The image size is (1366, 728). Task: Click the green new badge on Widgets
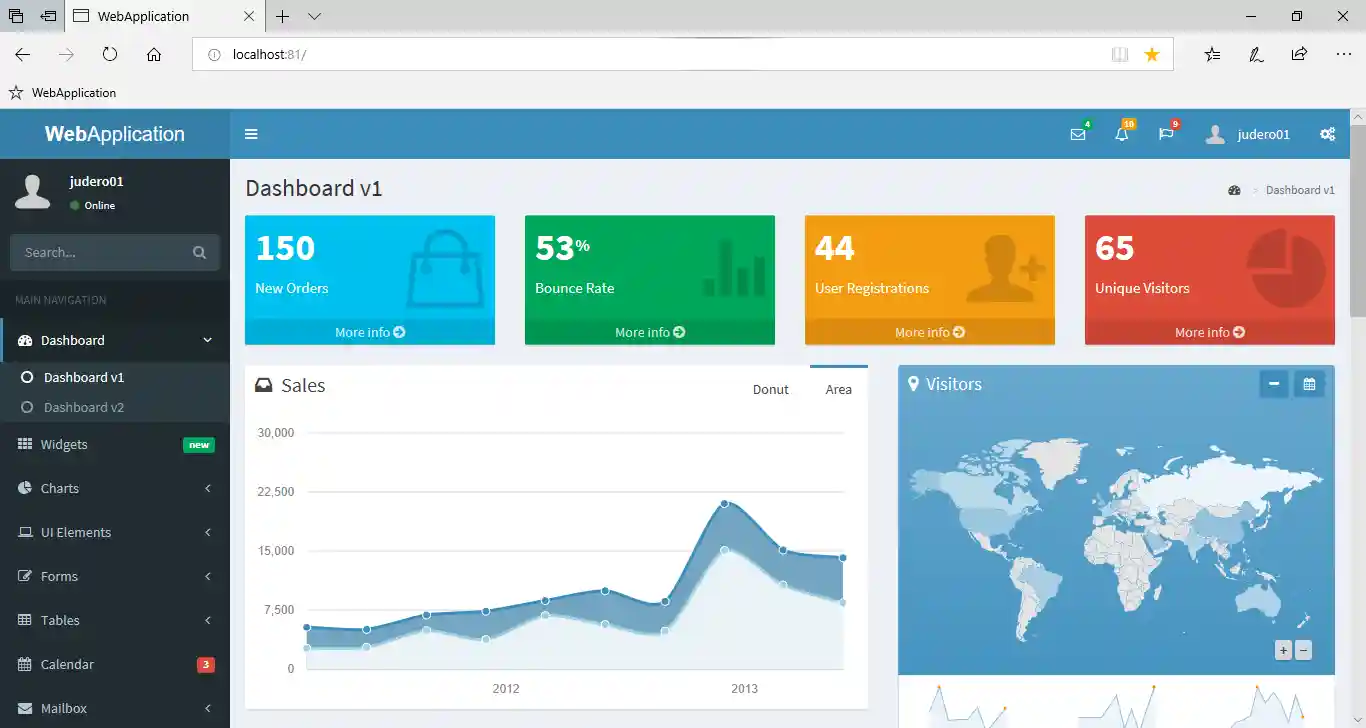(199, 445)
